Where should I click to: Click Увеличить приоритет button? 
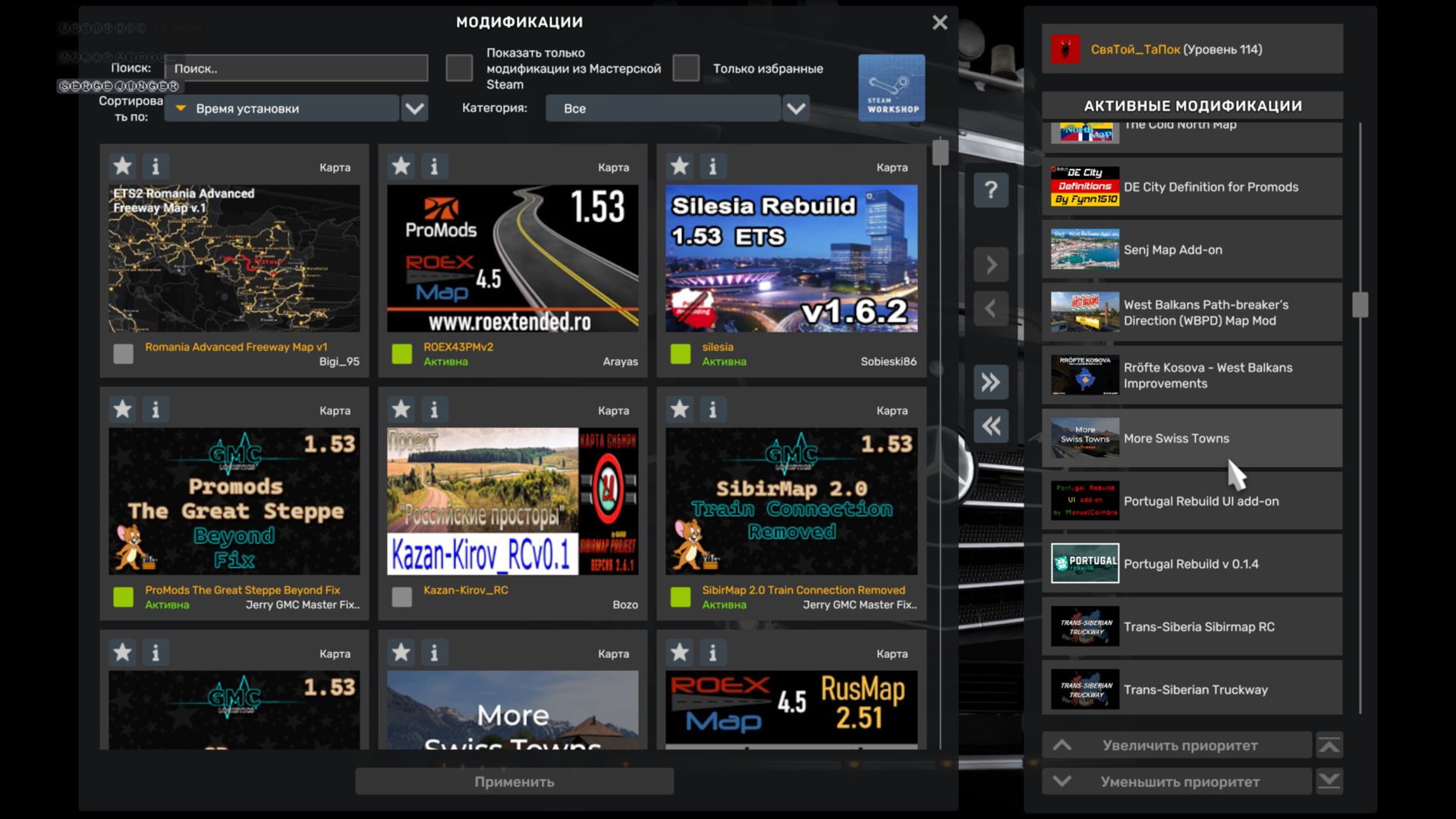1177,745
